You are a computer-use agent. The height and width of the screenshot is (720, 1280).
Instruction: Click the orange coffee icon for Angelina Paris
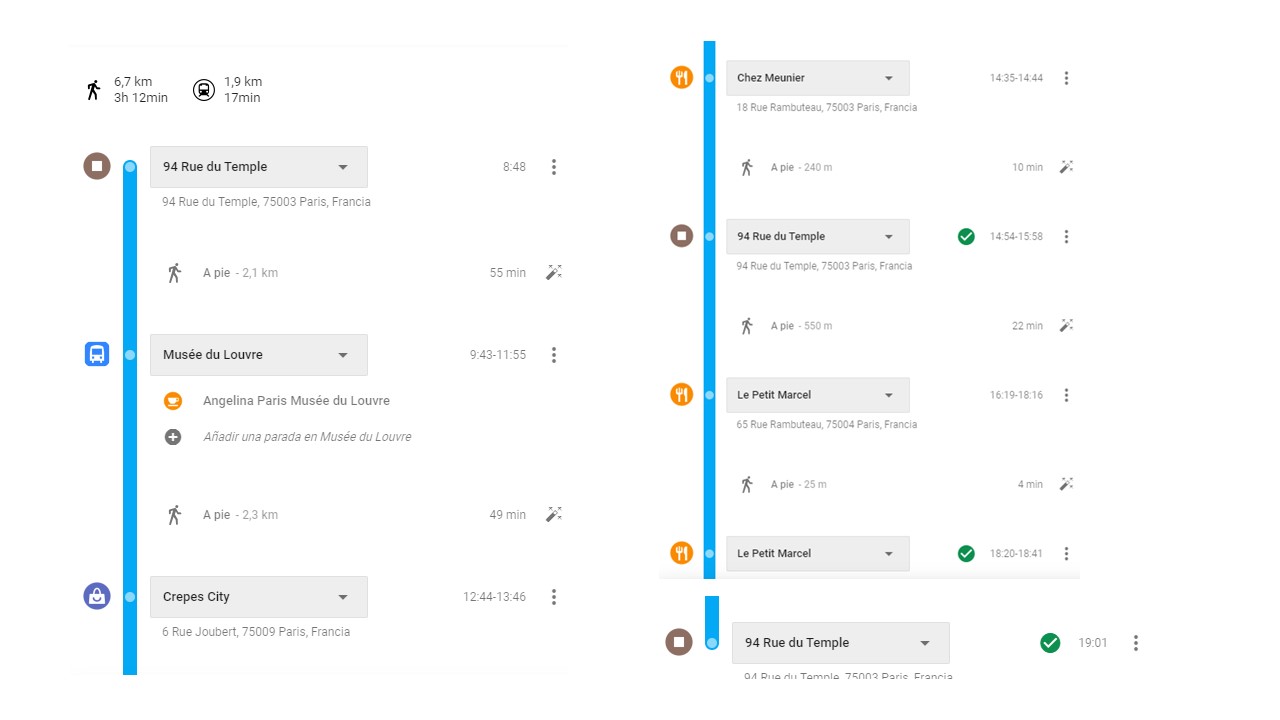(x=173, y=401)
